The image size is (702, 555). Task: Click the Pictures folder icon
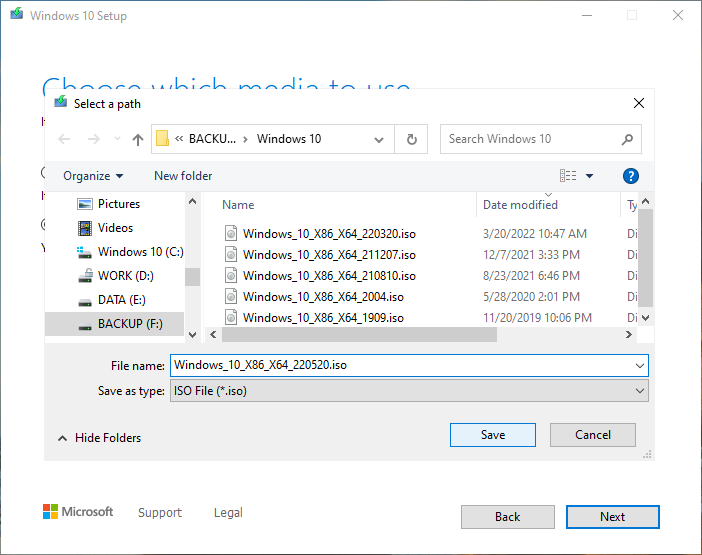click(85, 204)
